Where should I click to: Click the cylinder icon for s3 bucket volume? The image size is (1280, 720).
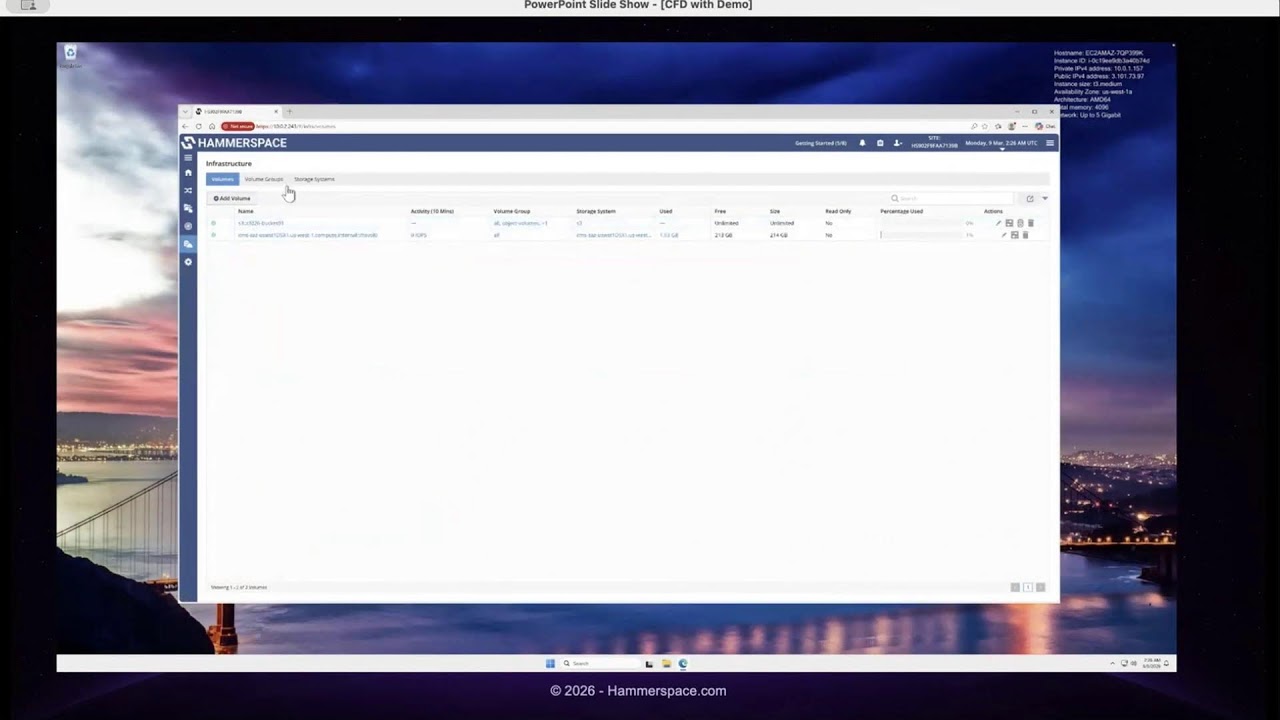tap(1020, 223)
